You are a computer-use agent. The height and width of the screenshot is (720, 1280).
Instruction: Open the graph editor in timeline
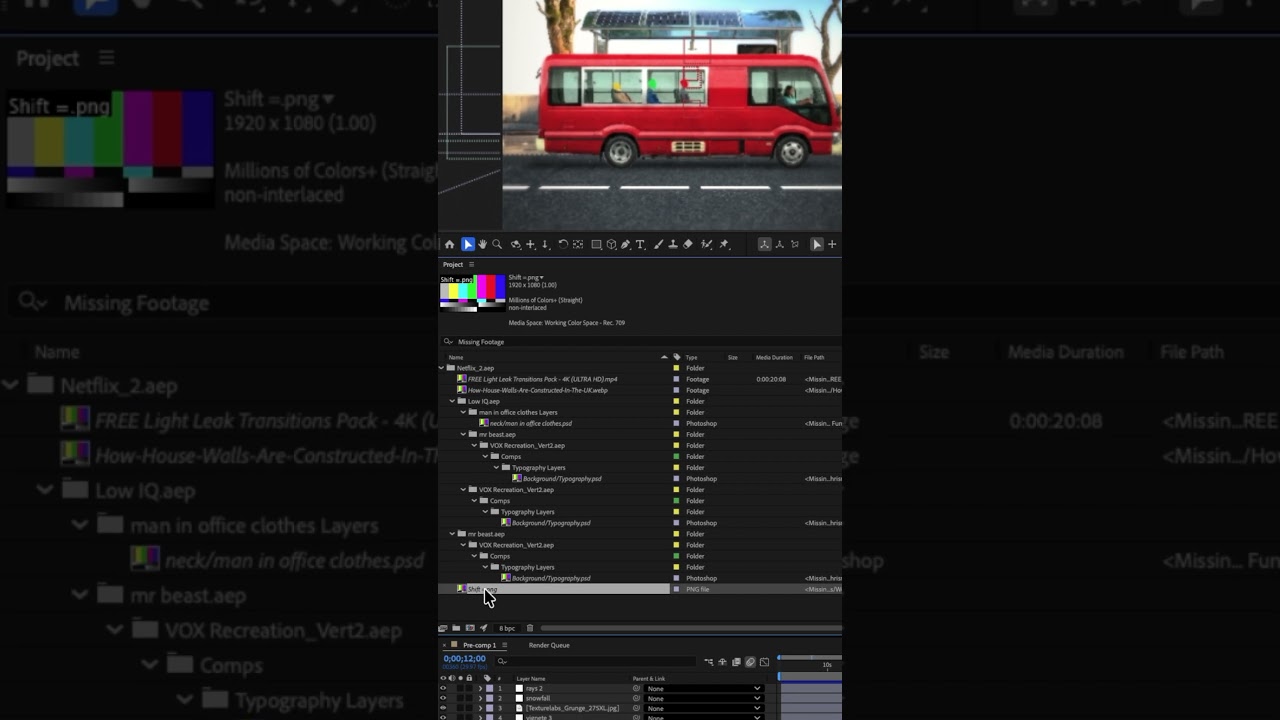[x=764, y=662]
